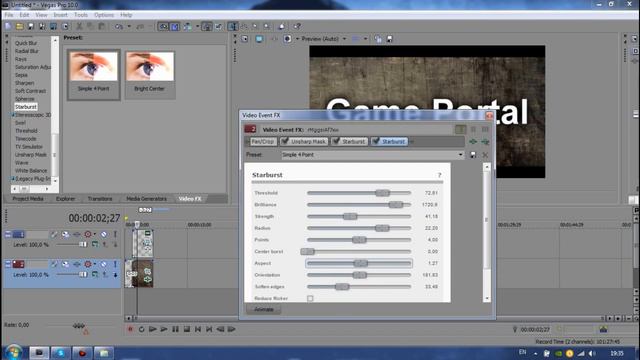Select TV Simulator effect in list
This screenshot has width=640, height=360.
coord(29,147)
